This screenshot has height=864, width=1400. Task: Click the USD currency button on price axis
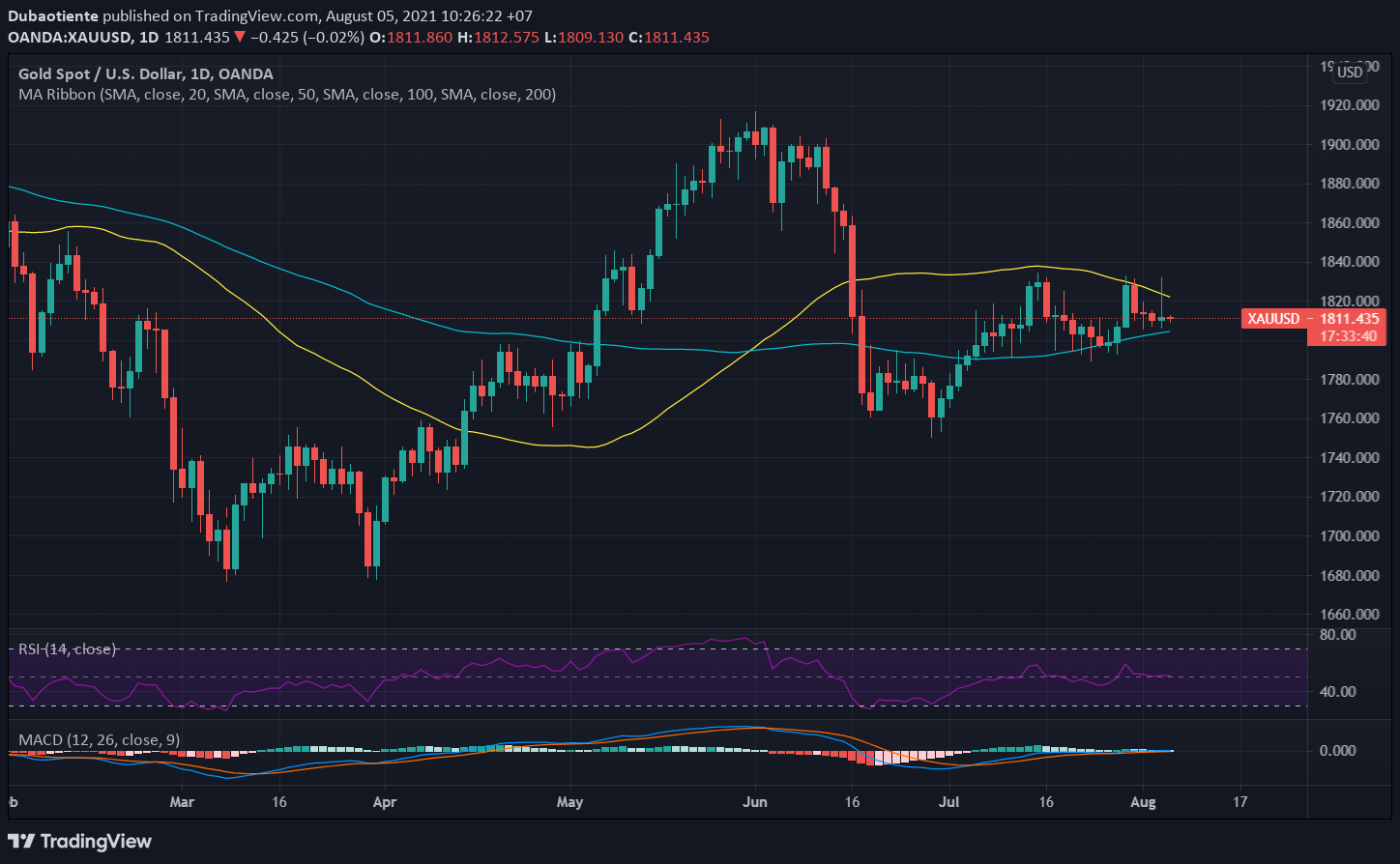(x=1350, y=72)
